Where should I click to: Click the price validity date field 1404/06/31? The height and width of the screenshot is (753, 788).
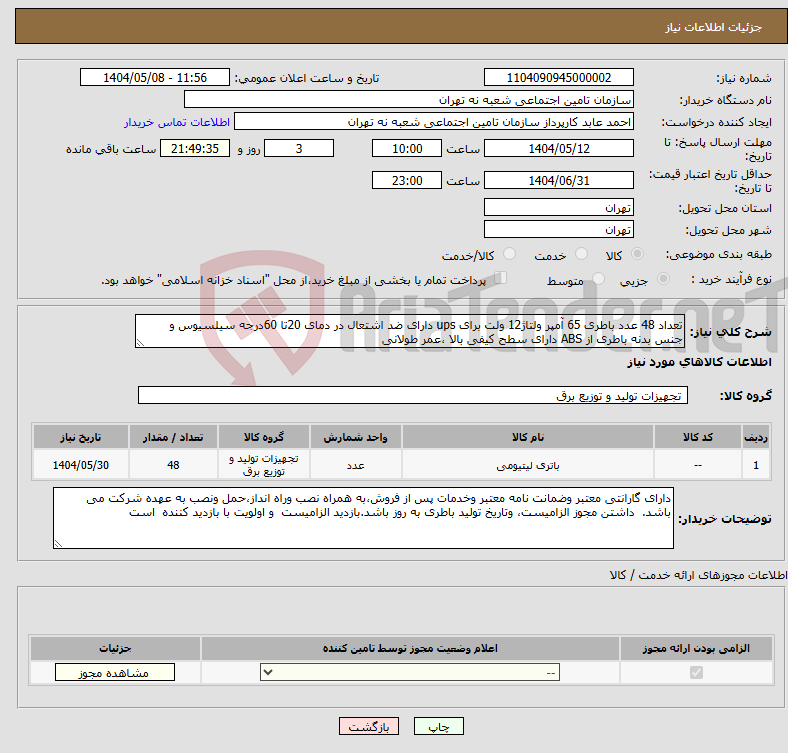(x=558, y=181)
